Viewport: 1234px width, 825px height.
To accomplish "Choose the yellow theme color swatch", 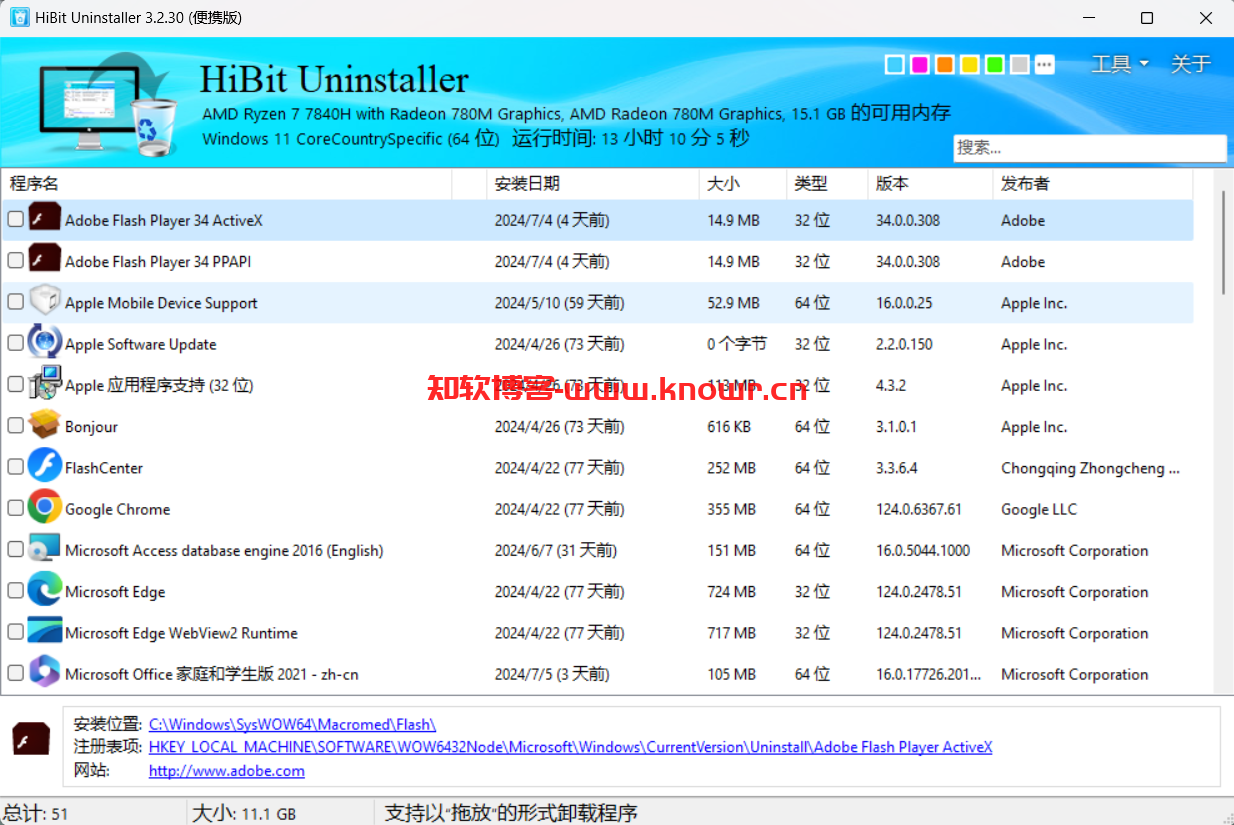I will [x=969, y=65].
